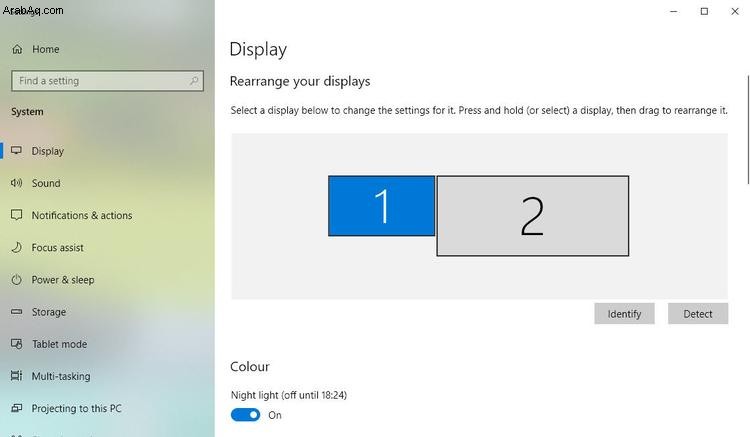Maximize the Settings window
750x437 pixels.
pyautogui.click(x=704, y=11)
